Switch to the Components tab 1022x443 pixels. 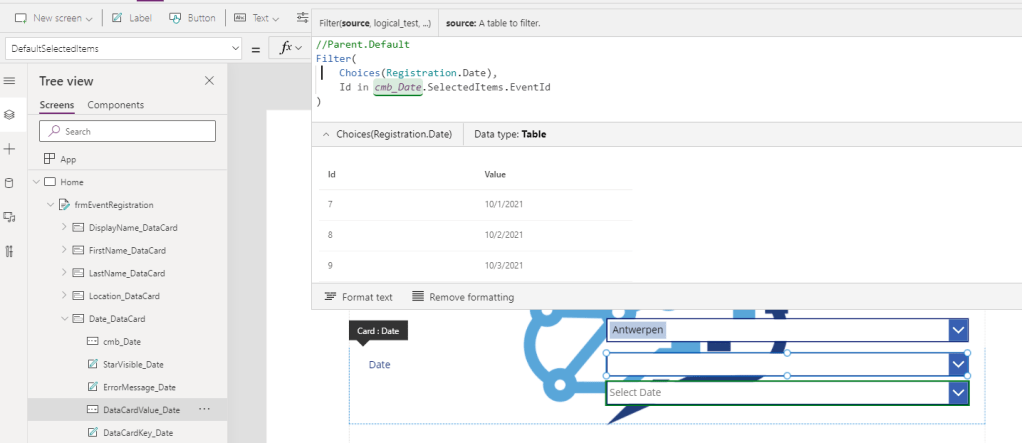tap(115, 105)
